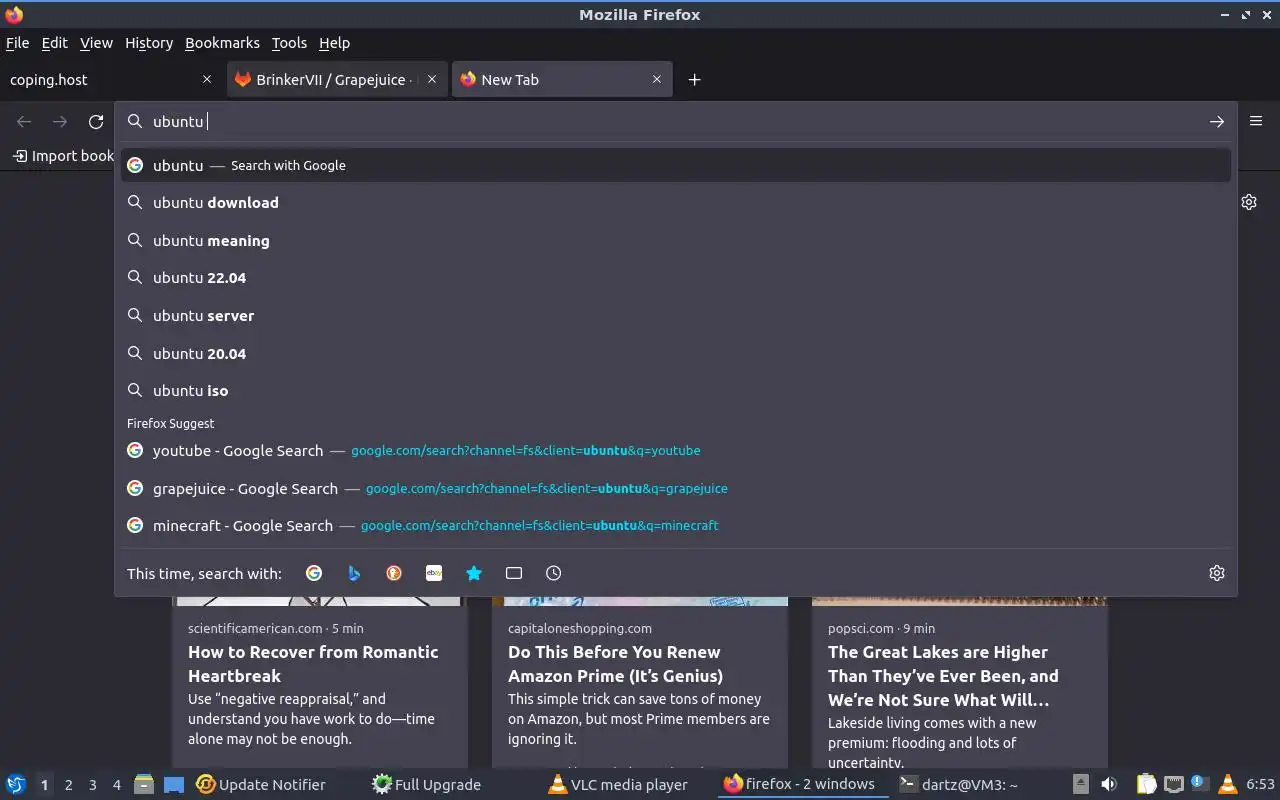Click VLC cone tray icon
The height and width of the screenshot is (800, 1280).
tap(1228, 784)
